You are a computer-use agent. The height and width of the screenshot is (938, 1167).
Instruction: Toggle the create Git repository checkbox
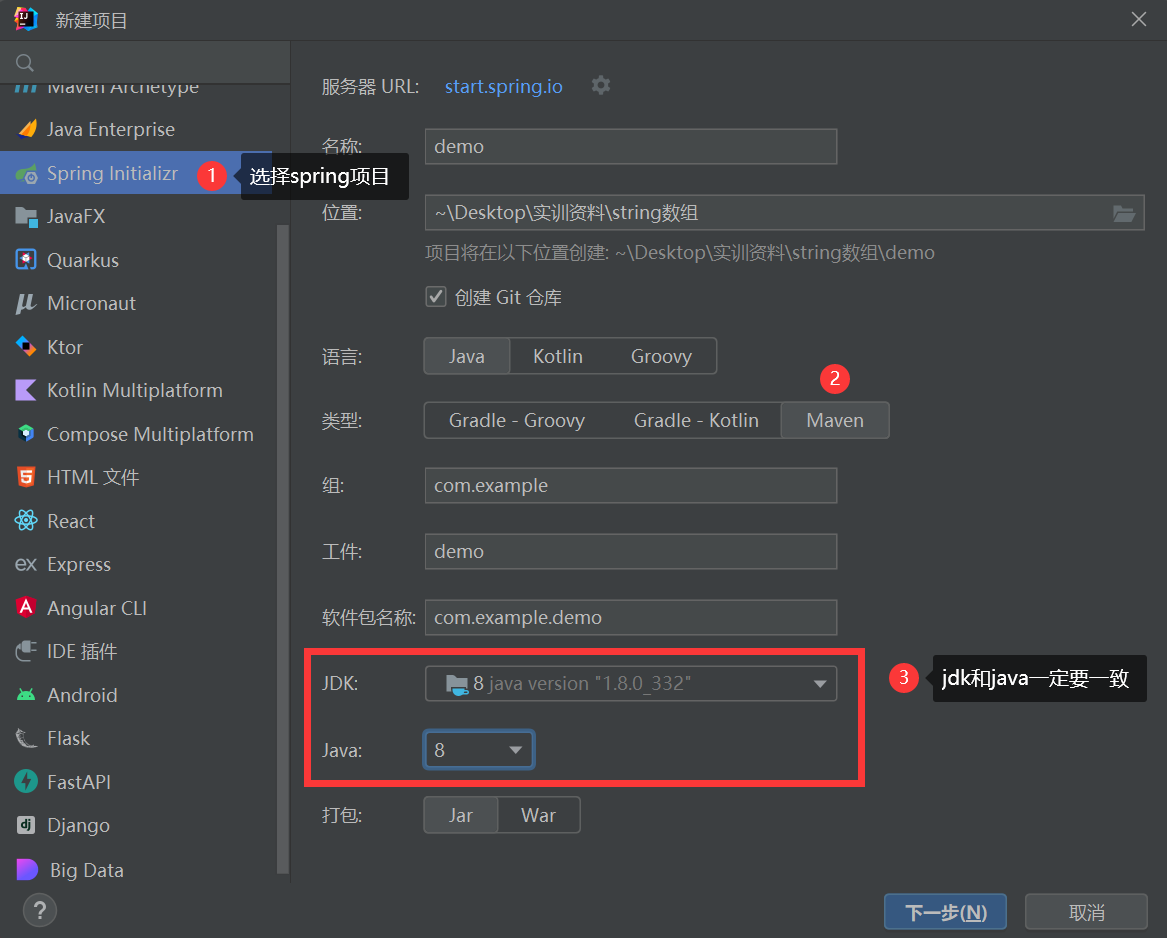435,296
